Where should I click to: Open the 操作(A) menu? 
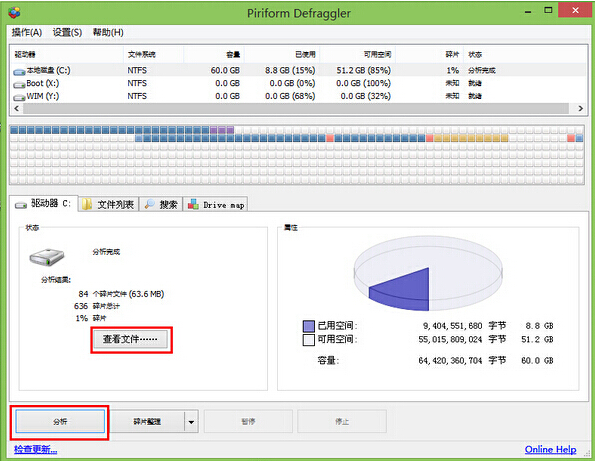27,33
